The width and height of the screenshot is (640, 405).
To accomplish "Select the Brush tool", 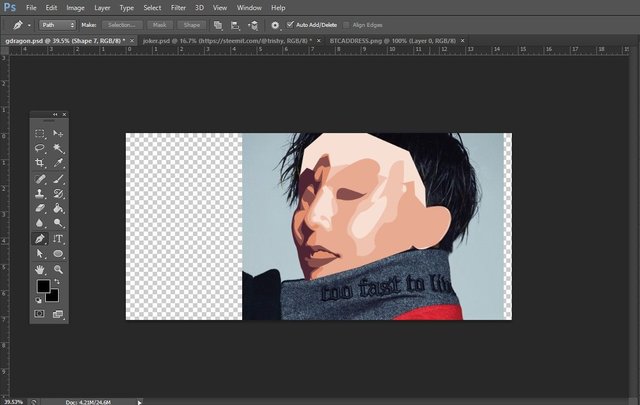I will (x=58, y=178).
